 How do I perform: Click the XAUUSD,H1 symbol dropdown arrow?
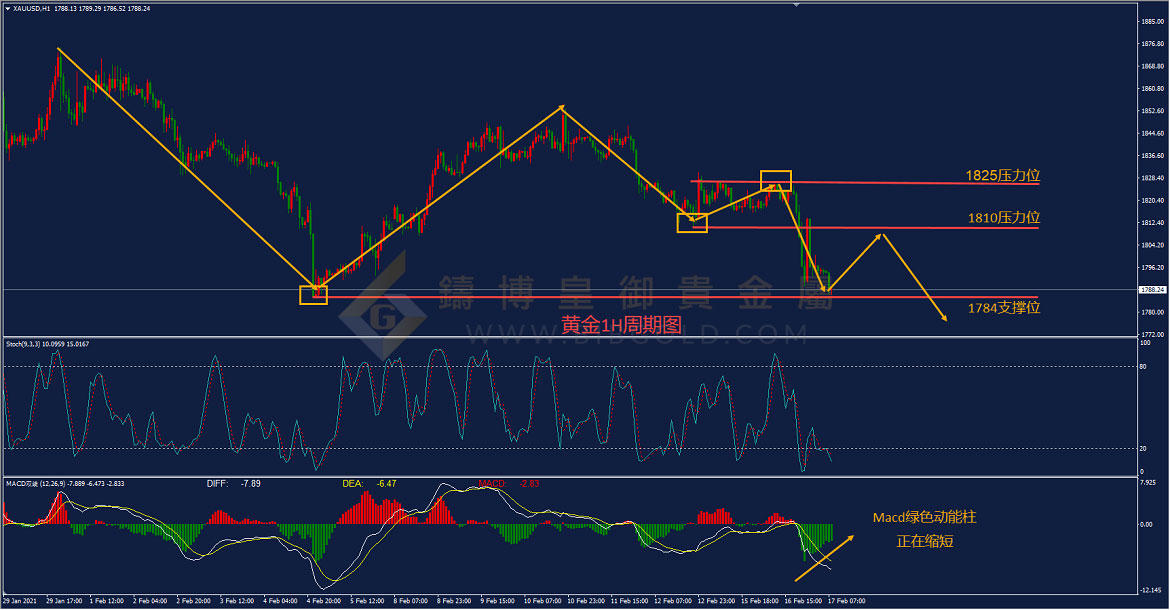pos(7,9)
